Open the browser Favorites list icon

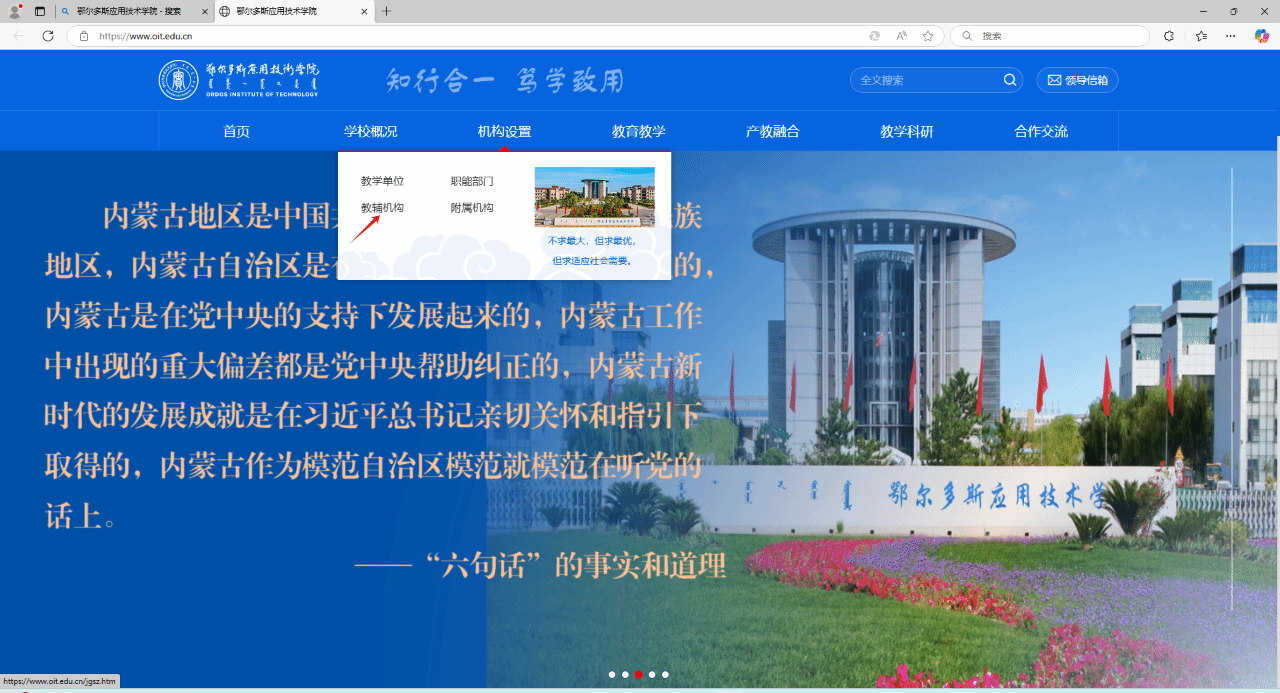tap(1201, 36)
